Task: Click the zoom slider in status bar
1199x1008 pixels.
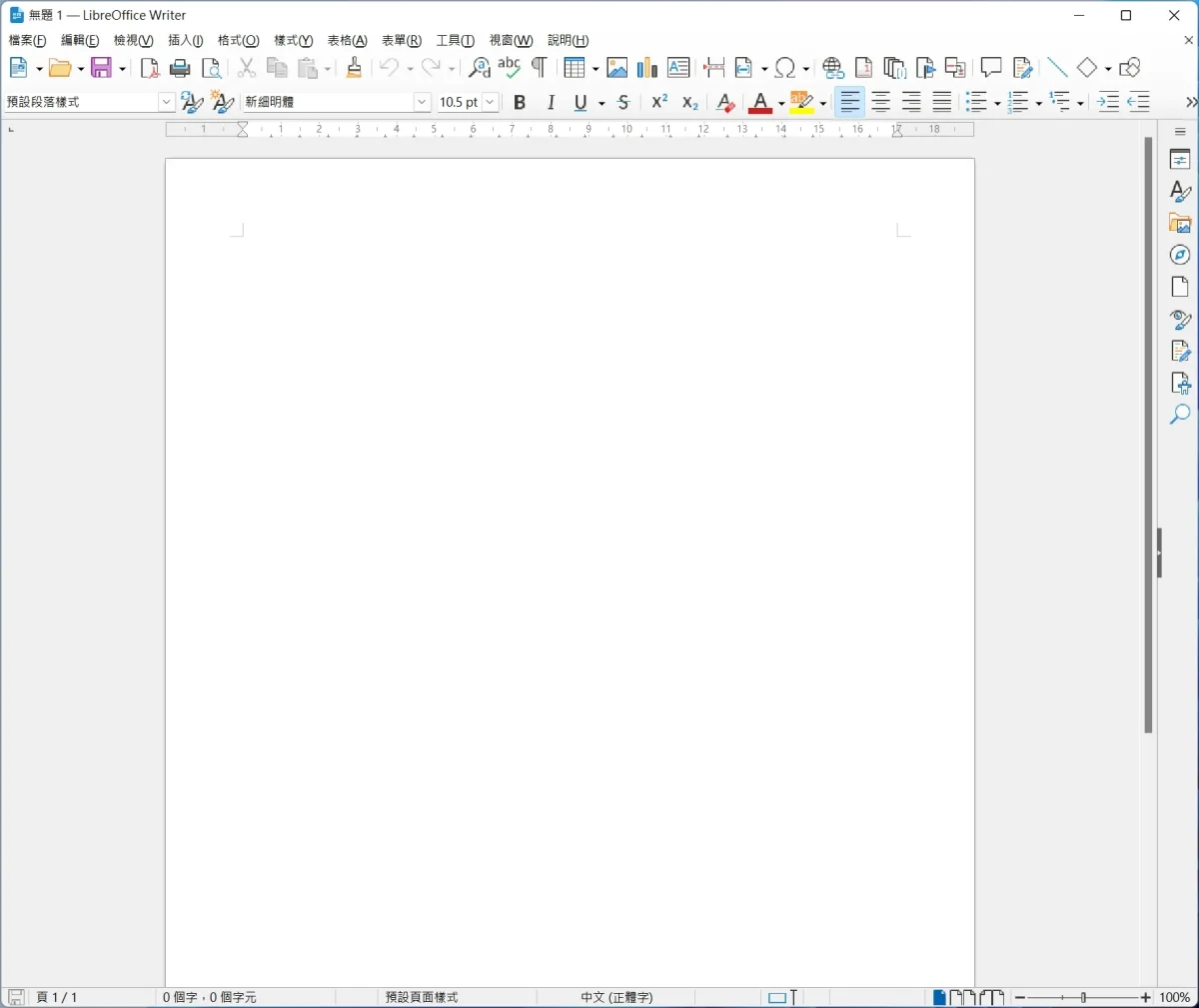Action: click(x=1083, y=997)
